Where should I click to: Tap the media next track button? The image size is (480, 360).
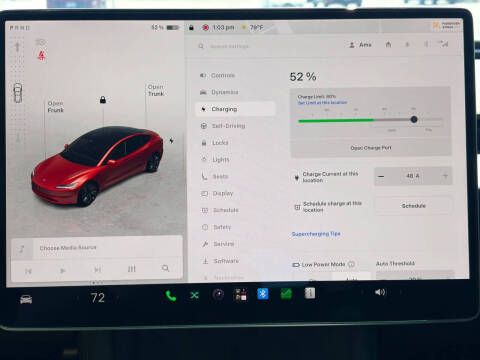pyautogui.click(x=97, y=270)
